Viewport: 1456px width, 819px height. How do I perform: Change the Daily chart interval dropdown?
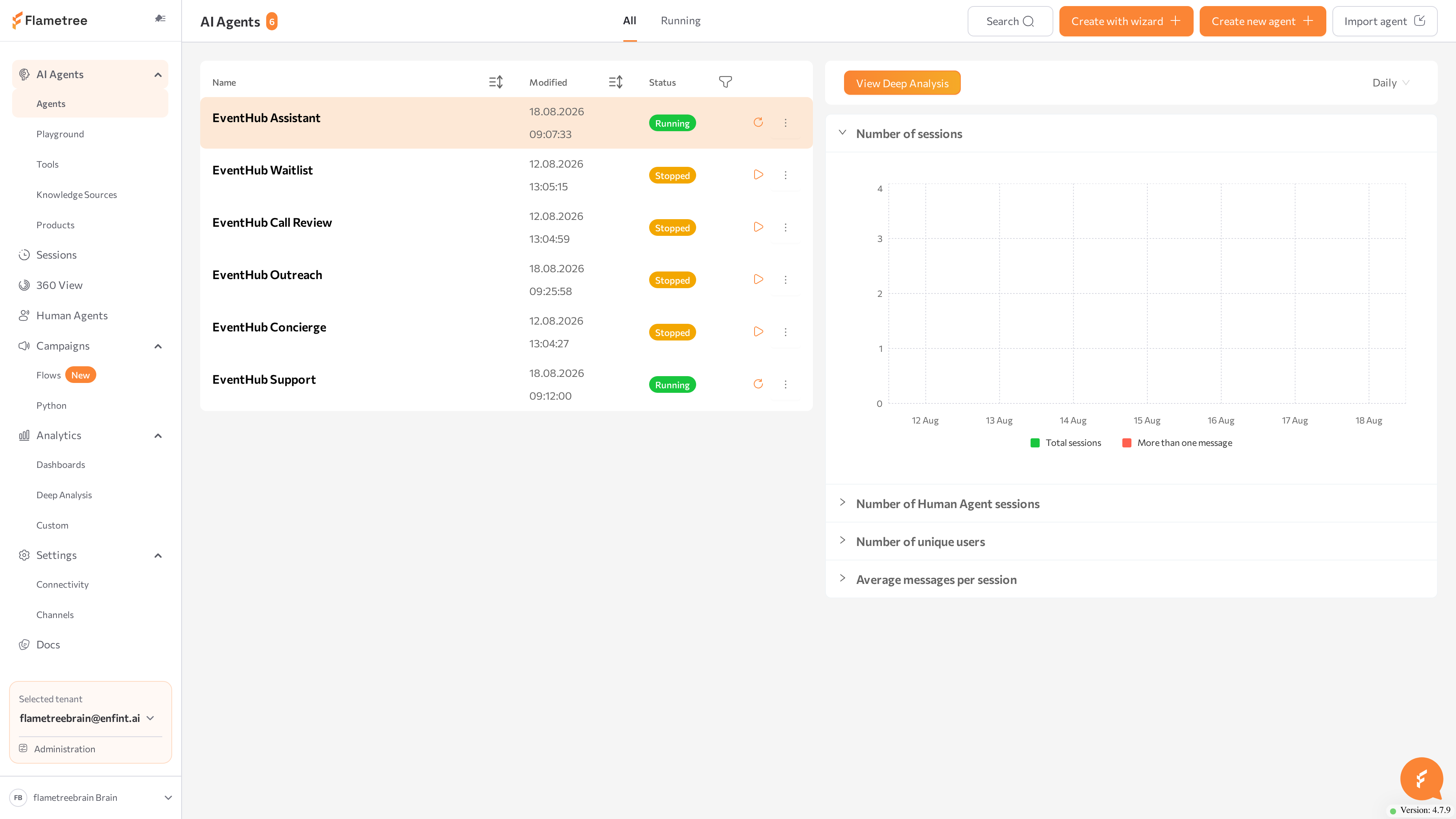(1390, 83)
